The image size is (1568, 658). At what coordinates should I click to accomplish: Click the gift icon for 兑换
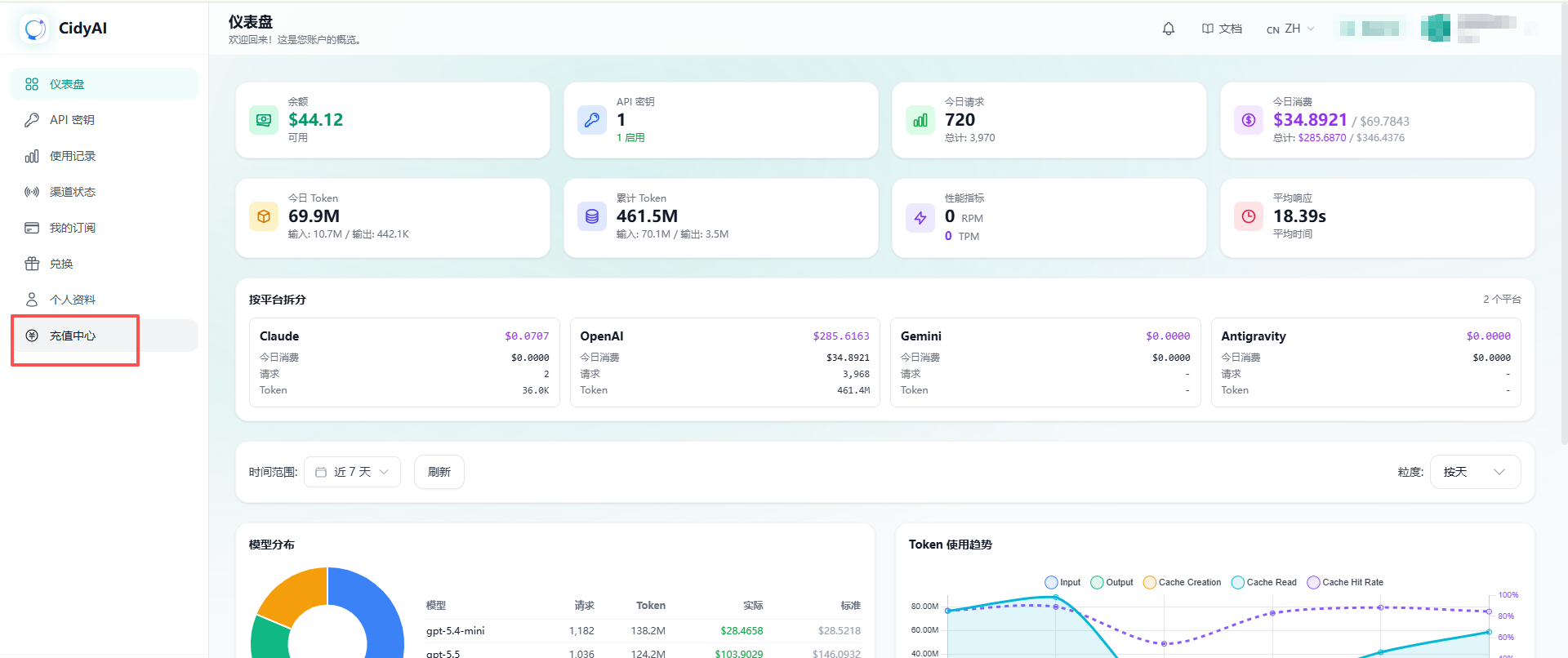pos(32,264)
